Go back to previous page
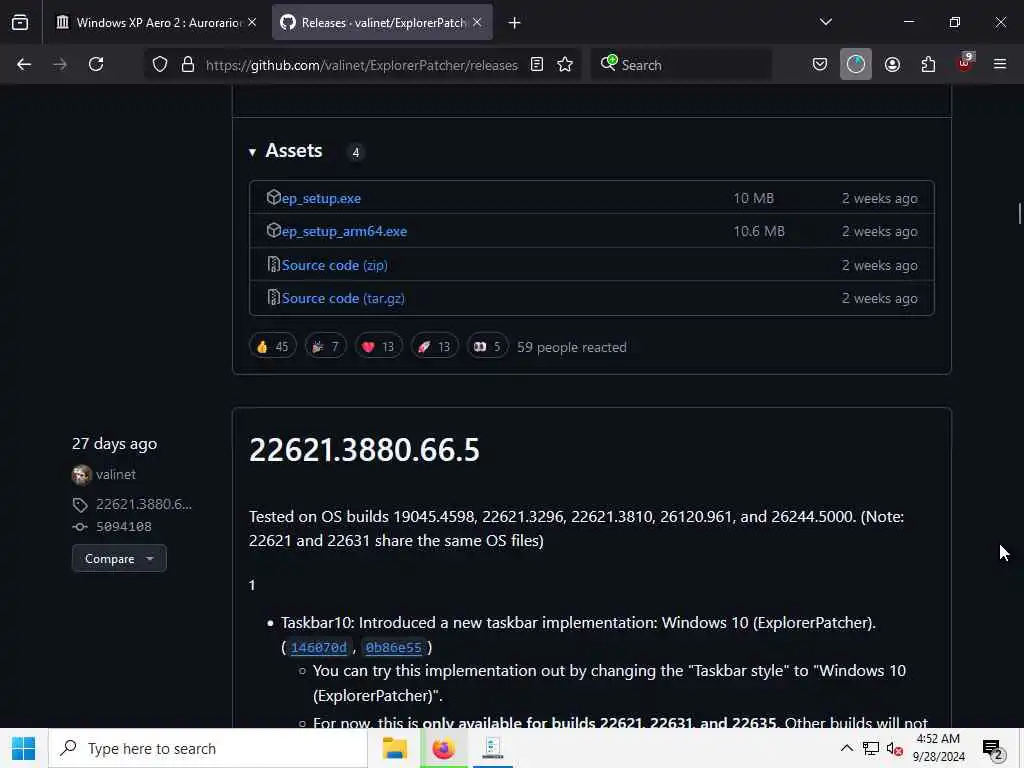Screen dimensions: 1024x768 point(24,64)
